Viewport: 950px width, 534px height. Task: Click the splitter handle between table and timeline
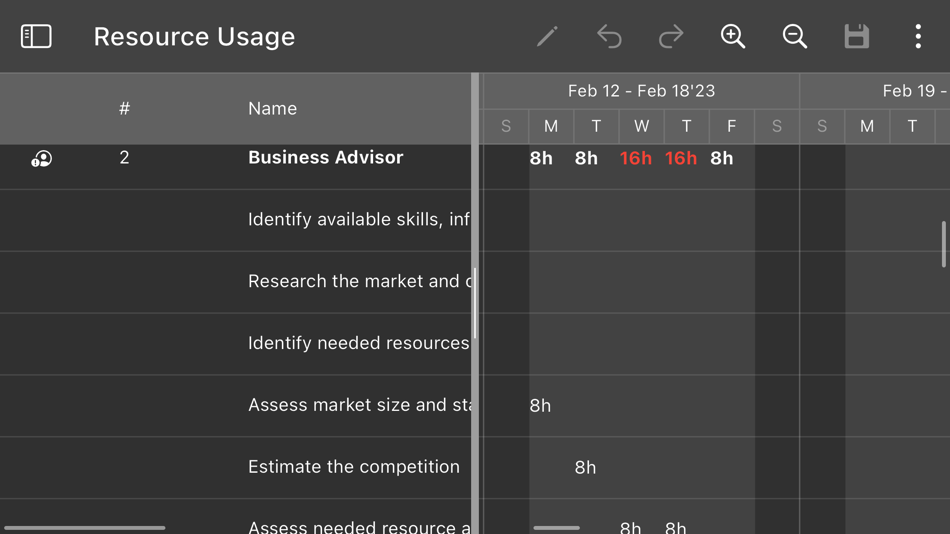[475, 303]
